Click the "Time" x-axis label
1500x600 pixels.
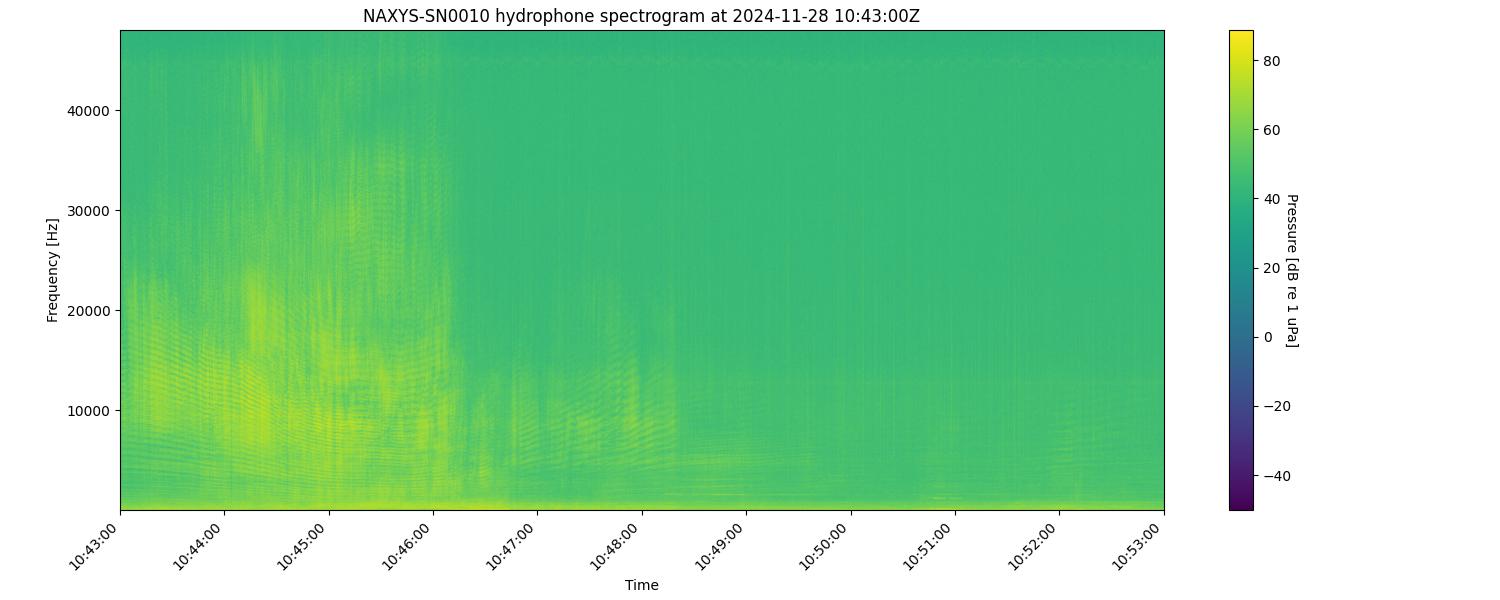pyautogui.click(x=641, y=585)
